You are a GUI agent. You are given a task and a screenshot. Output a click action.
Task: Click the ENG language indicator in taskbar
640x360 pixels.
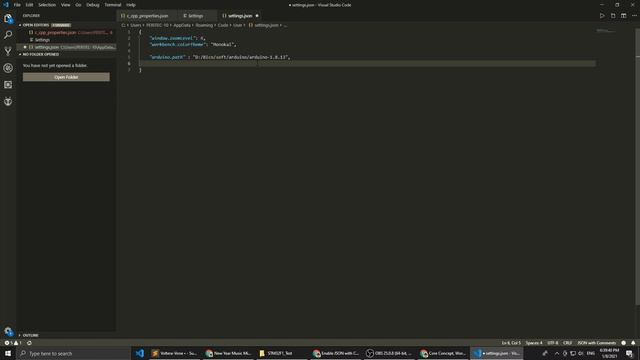point(591,353)
